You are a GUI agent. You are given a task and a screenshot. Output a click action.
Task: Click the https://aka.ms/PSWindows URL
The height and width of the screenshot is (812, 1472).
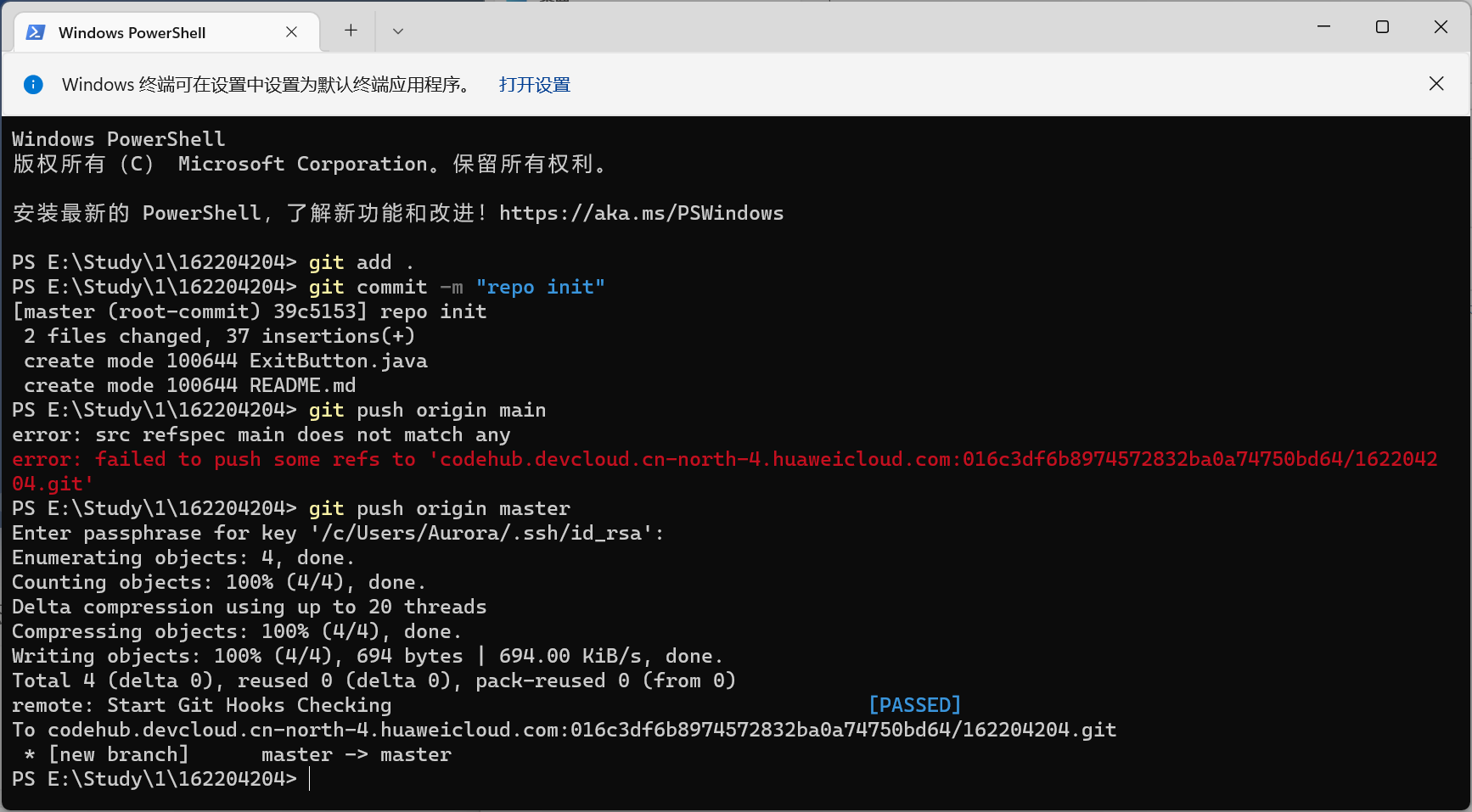pos(641,213)
